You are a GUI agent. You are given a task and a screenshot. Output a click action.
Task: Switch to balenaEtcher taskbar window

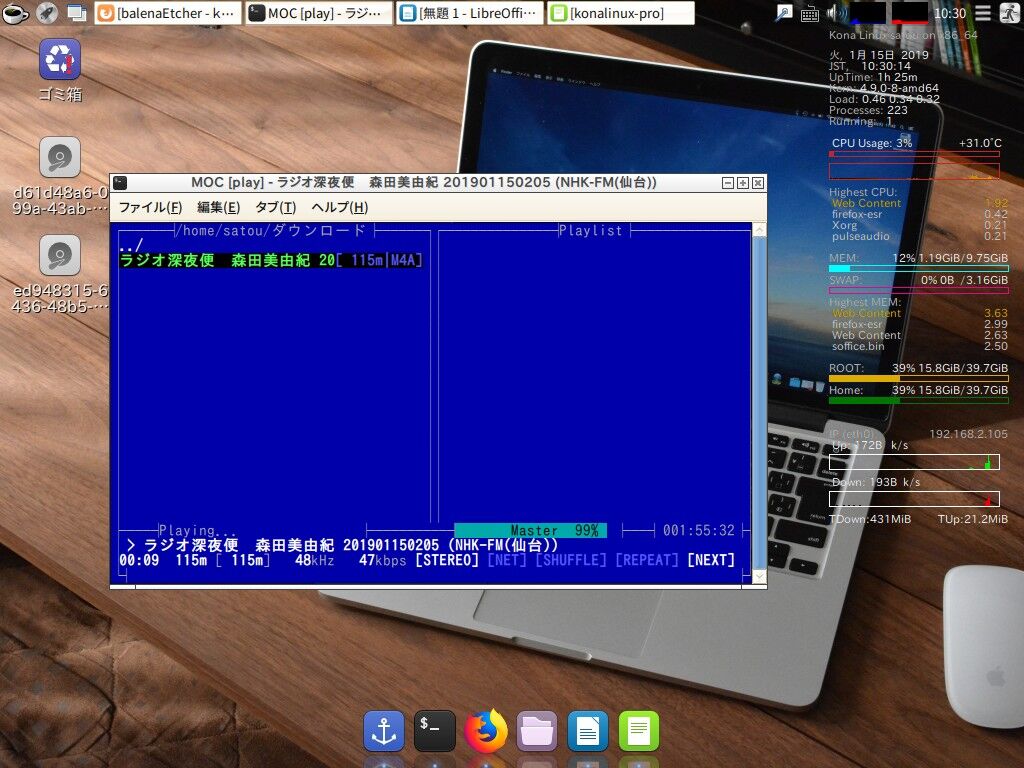(168, 12)
